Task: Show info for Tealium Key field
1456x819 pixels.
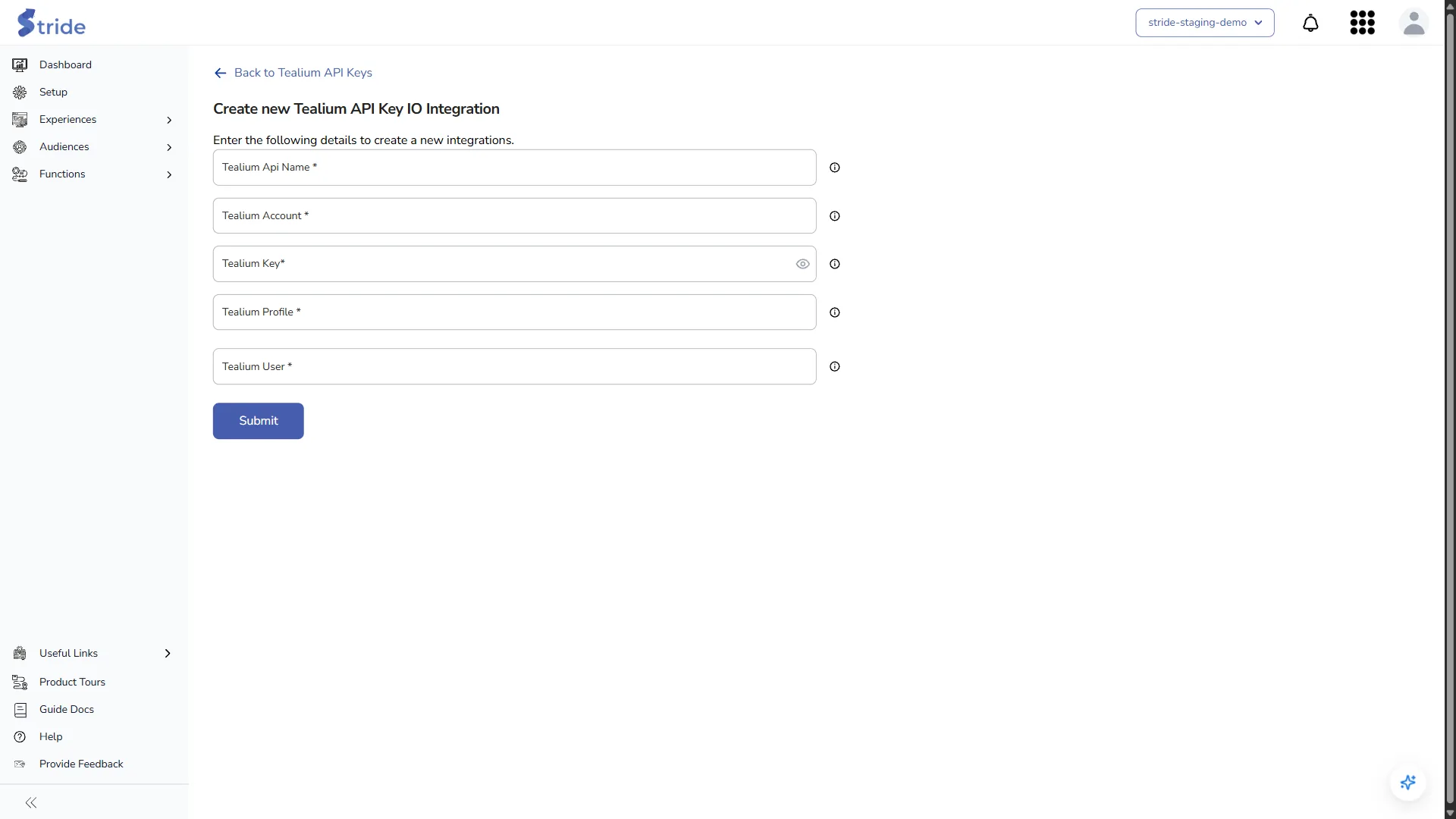Action: [835, 264]
